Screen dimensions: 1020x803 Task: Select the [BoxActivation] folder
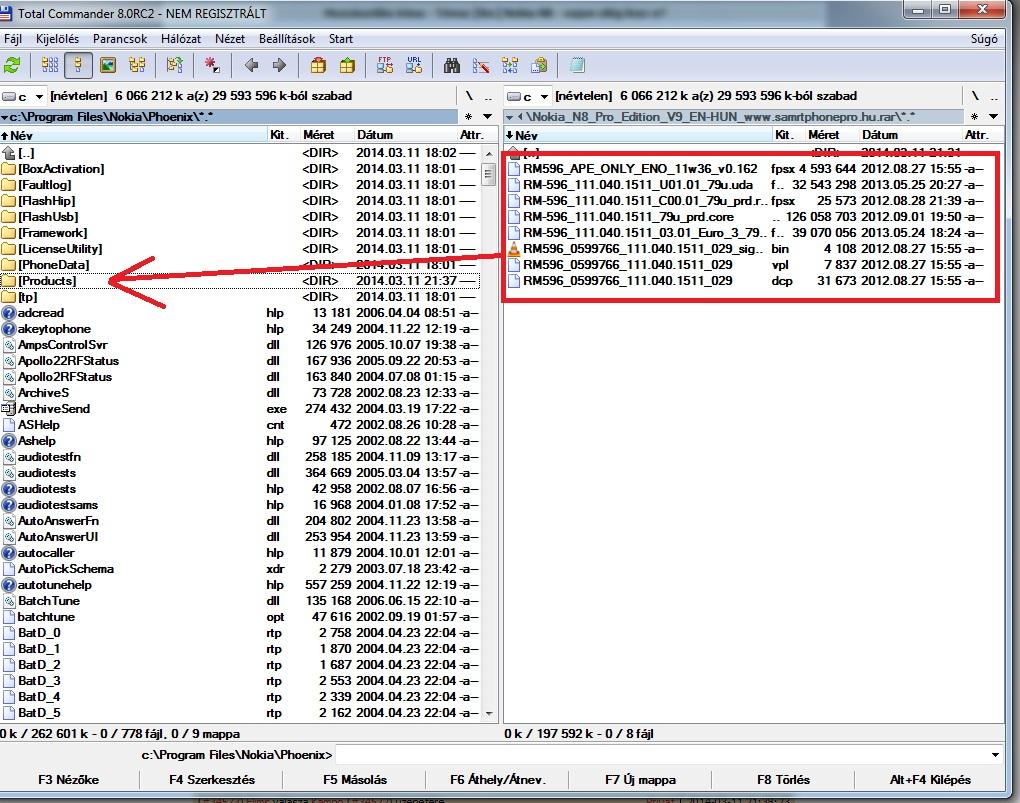coord(239,169)
